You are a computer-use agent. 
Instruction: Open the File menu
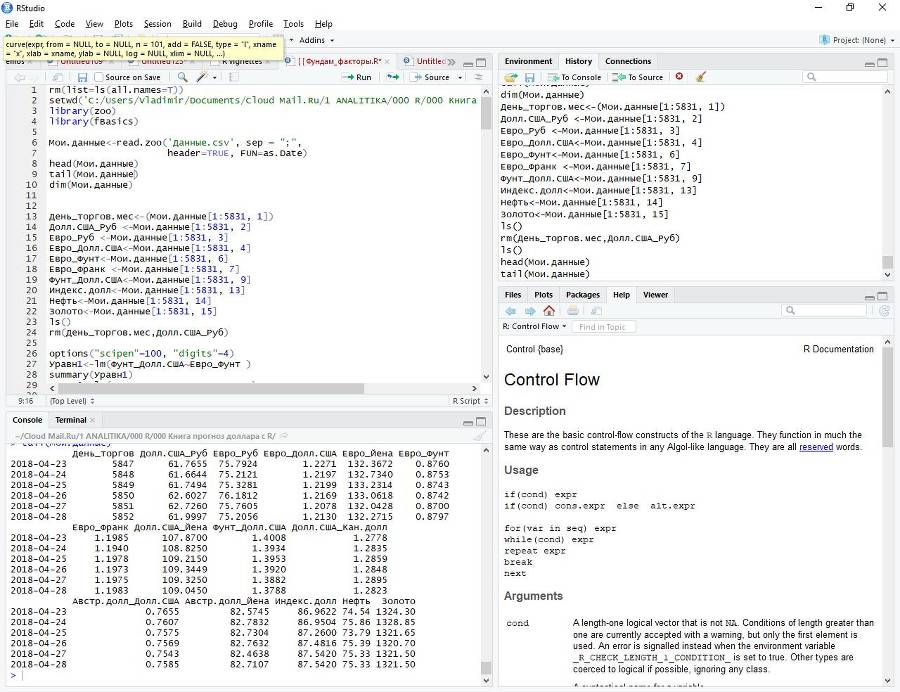click(11, 24)
